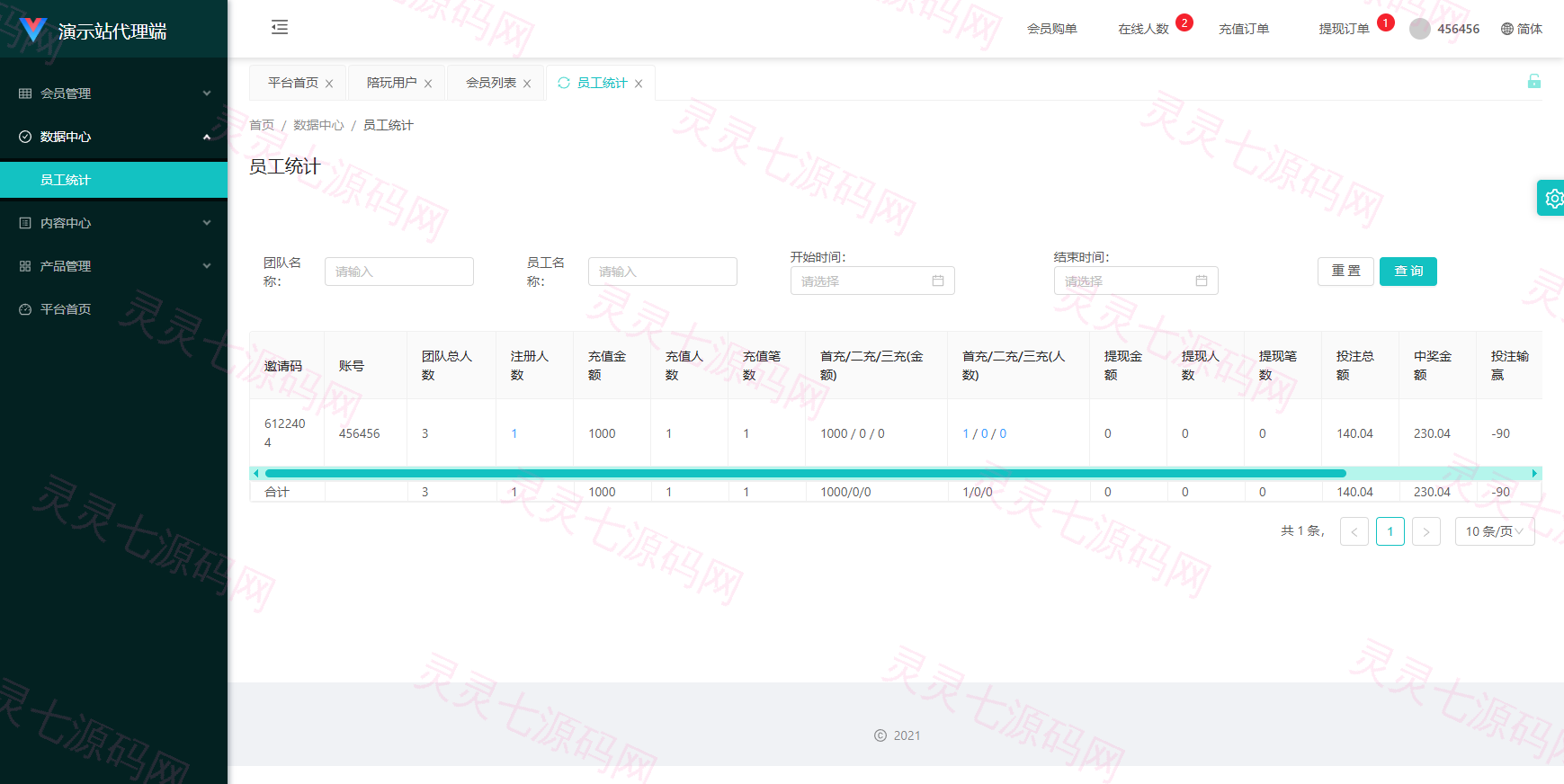Viewport: 1564px width, 784px height.
Task: Click the 结束时间 date field
Action: click(x=1136, y=281)
